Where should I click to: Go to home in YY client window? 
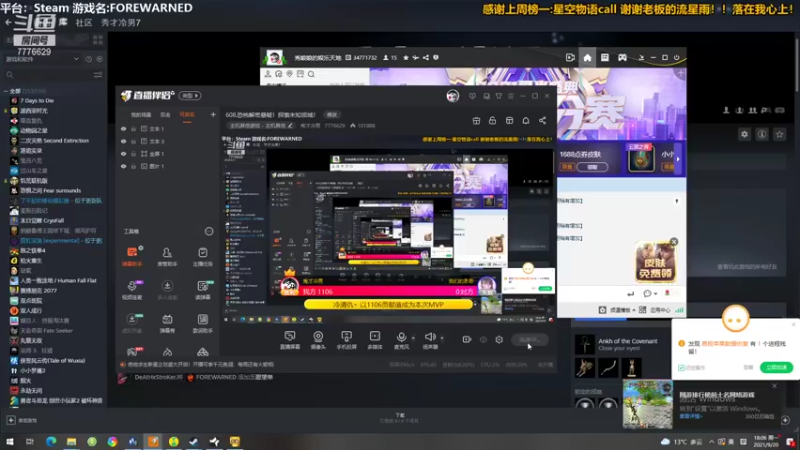pos(587,58)
